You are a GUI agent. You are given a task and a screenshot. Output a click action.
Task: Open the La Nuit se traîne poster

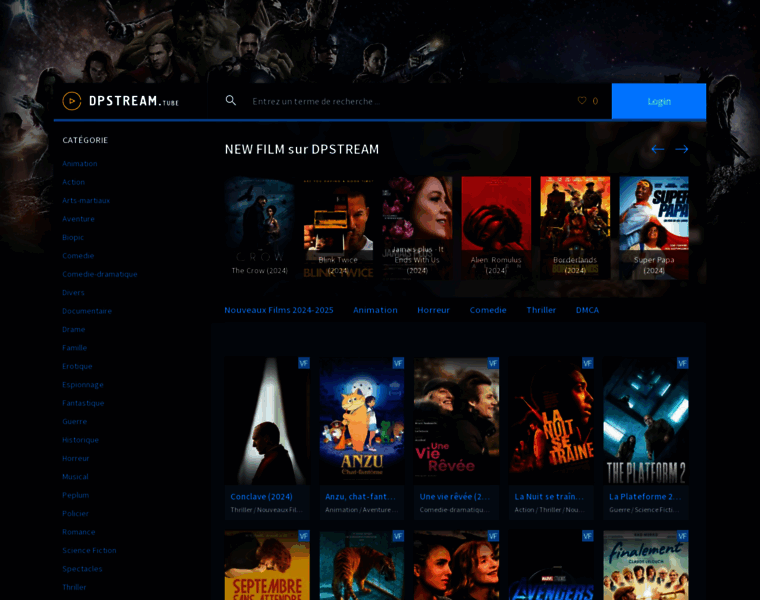point(551,421)
